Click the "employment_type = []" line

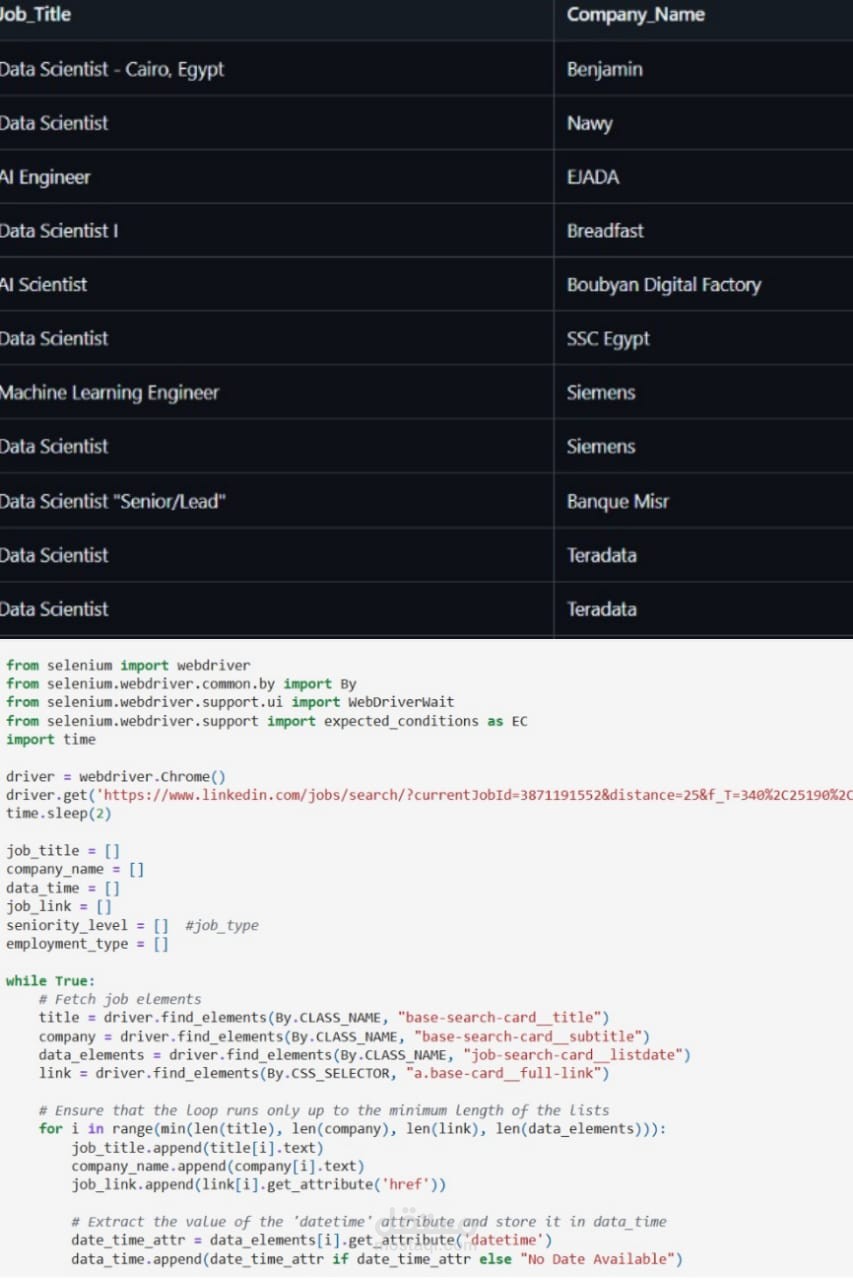[x=87, y=943]
